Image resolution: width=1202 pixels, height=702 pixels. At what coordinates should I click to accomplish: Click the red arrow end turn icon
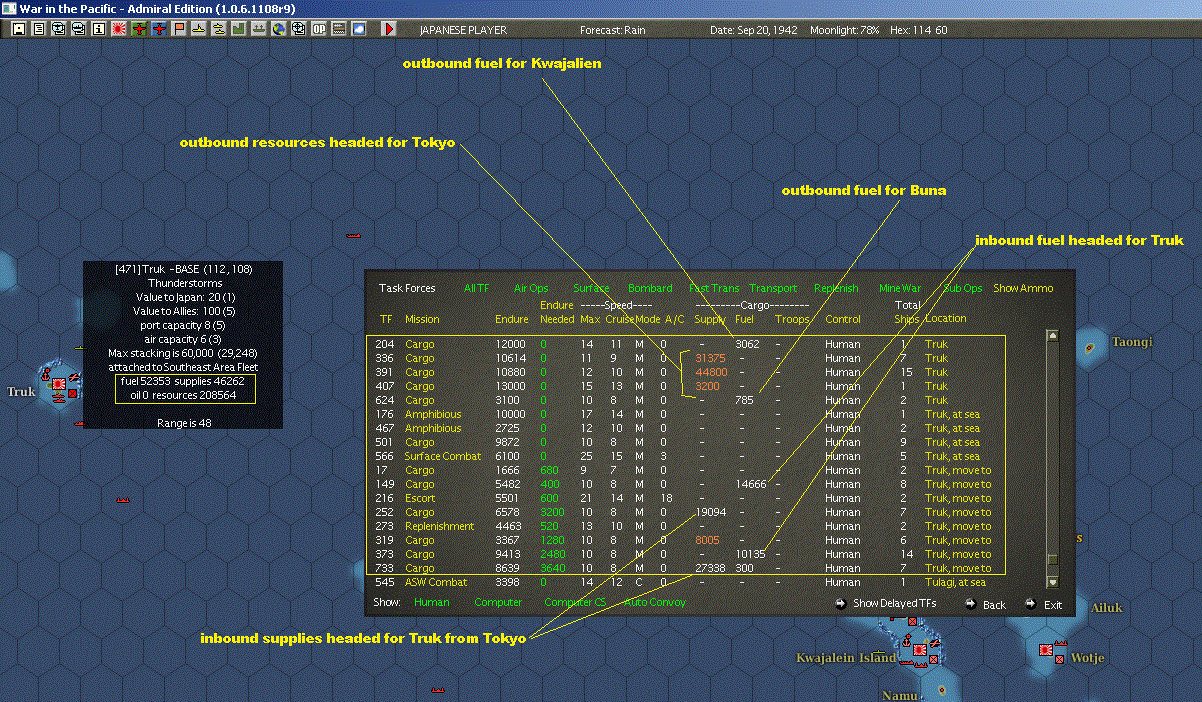pos(390,29)
